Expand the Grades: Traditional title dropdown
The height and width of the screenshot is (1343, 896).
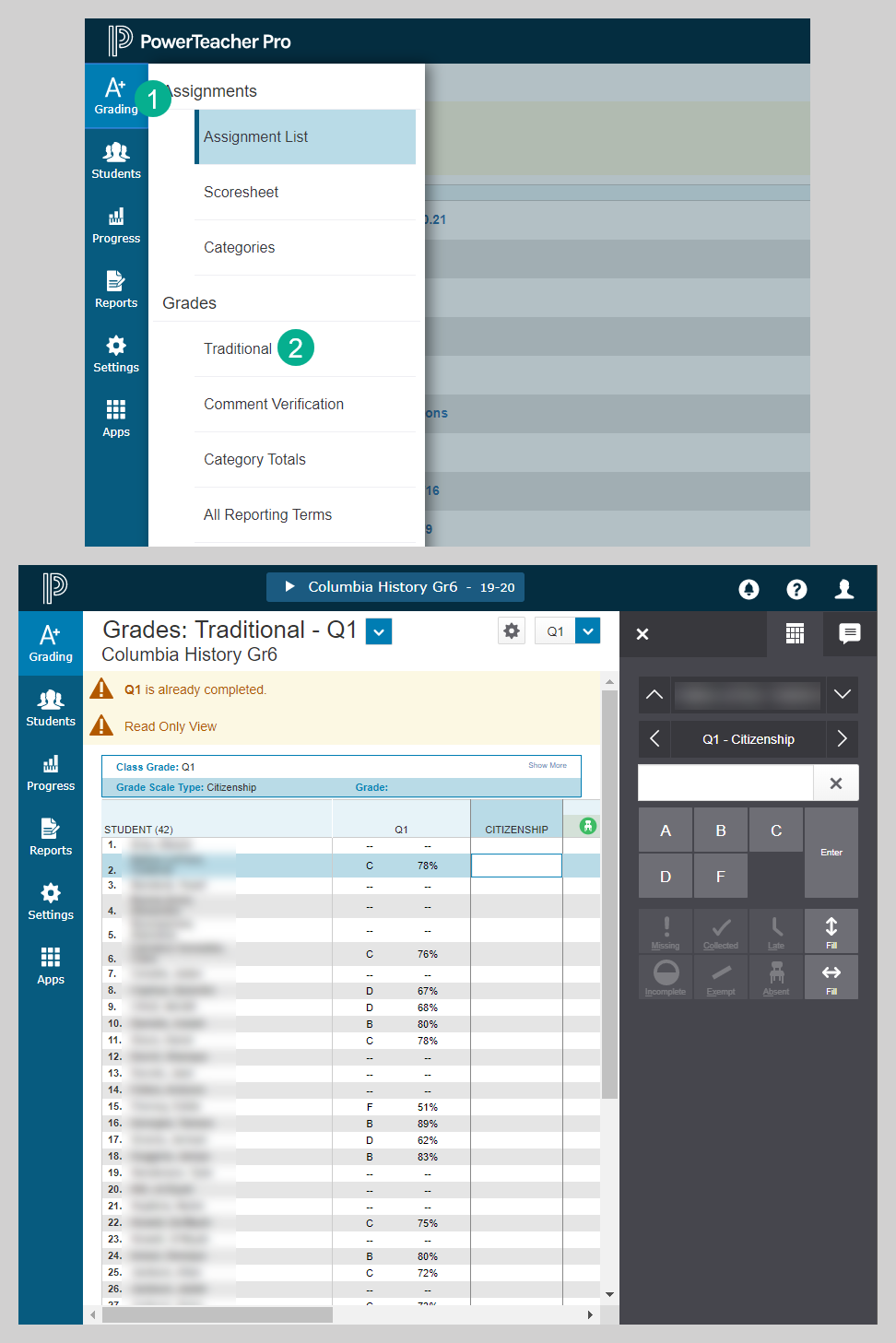(379, 631)
